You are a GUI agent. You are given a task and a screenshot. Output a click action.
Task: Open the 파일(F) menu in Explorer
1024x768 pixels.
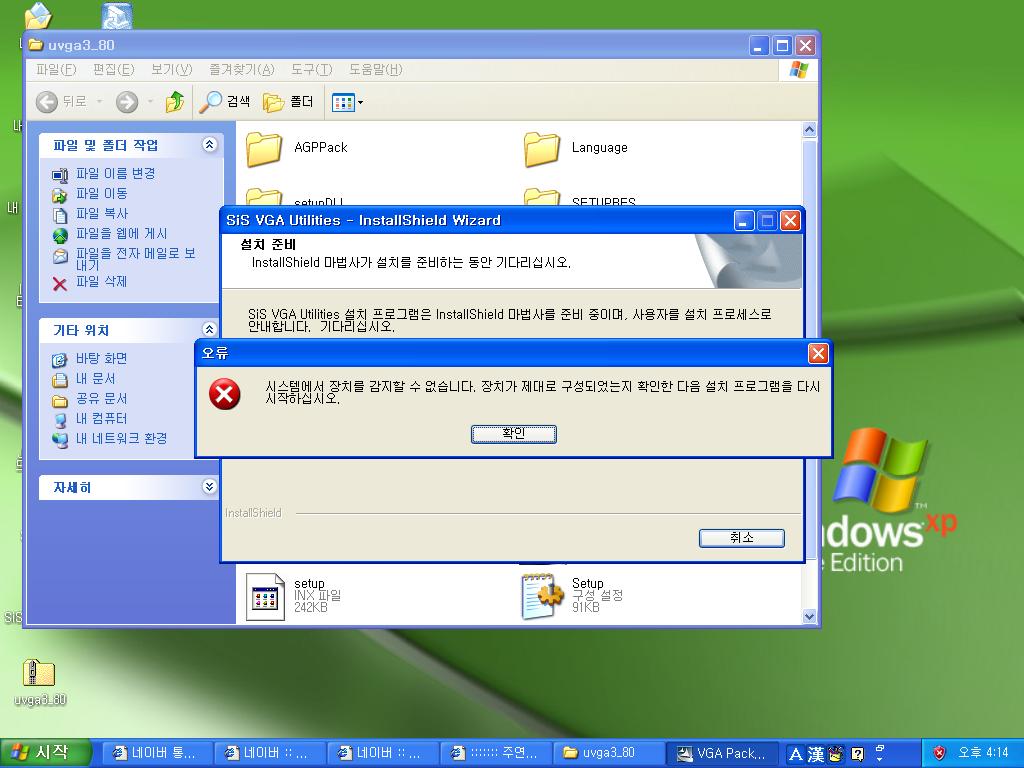pyautogui.click(x=56, y=69)
